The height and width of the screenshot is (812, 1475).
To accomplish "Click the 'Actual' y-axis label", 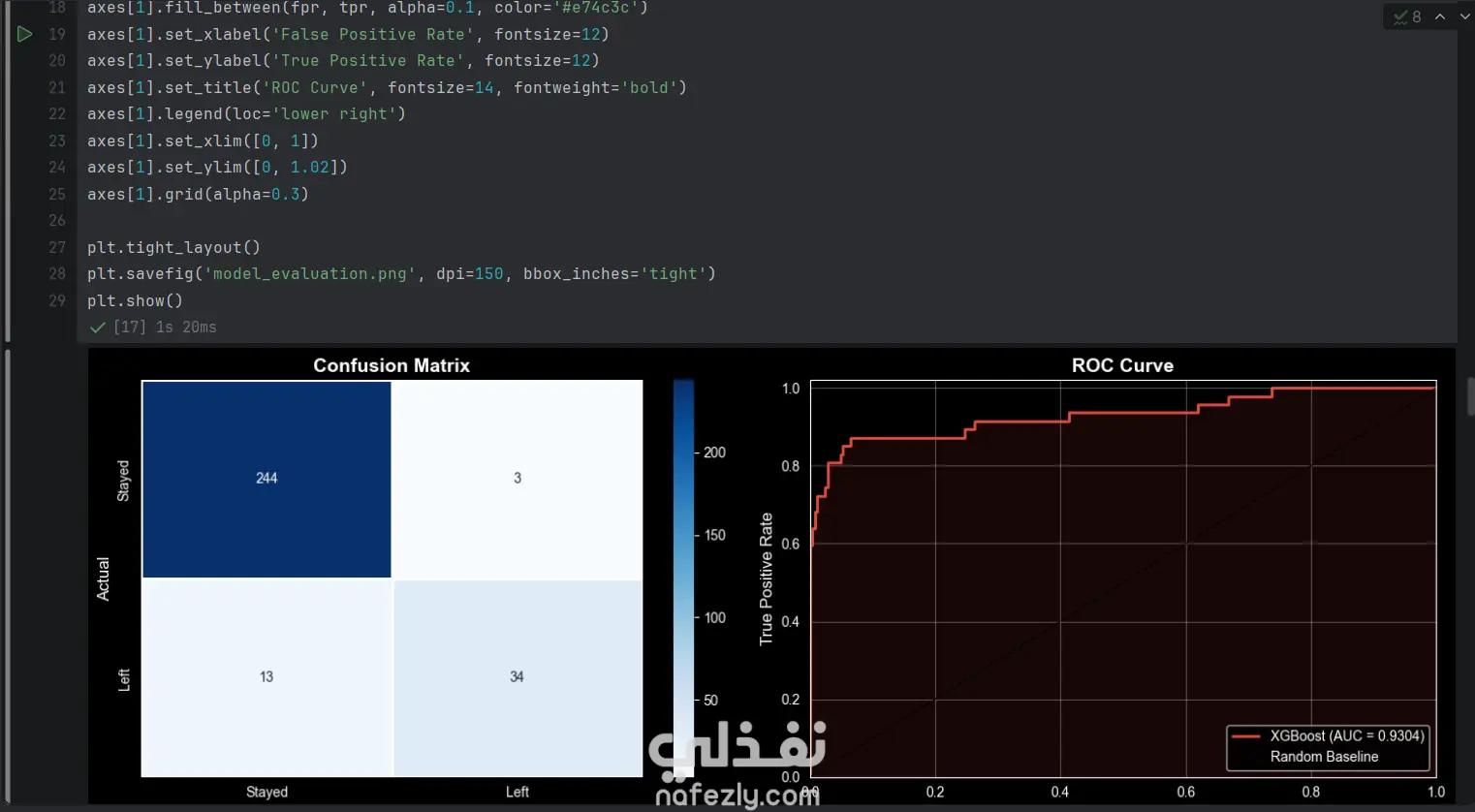I will tap(103, 579).
